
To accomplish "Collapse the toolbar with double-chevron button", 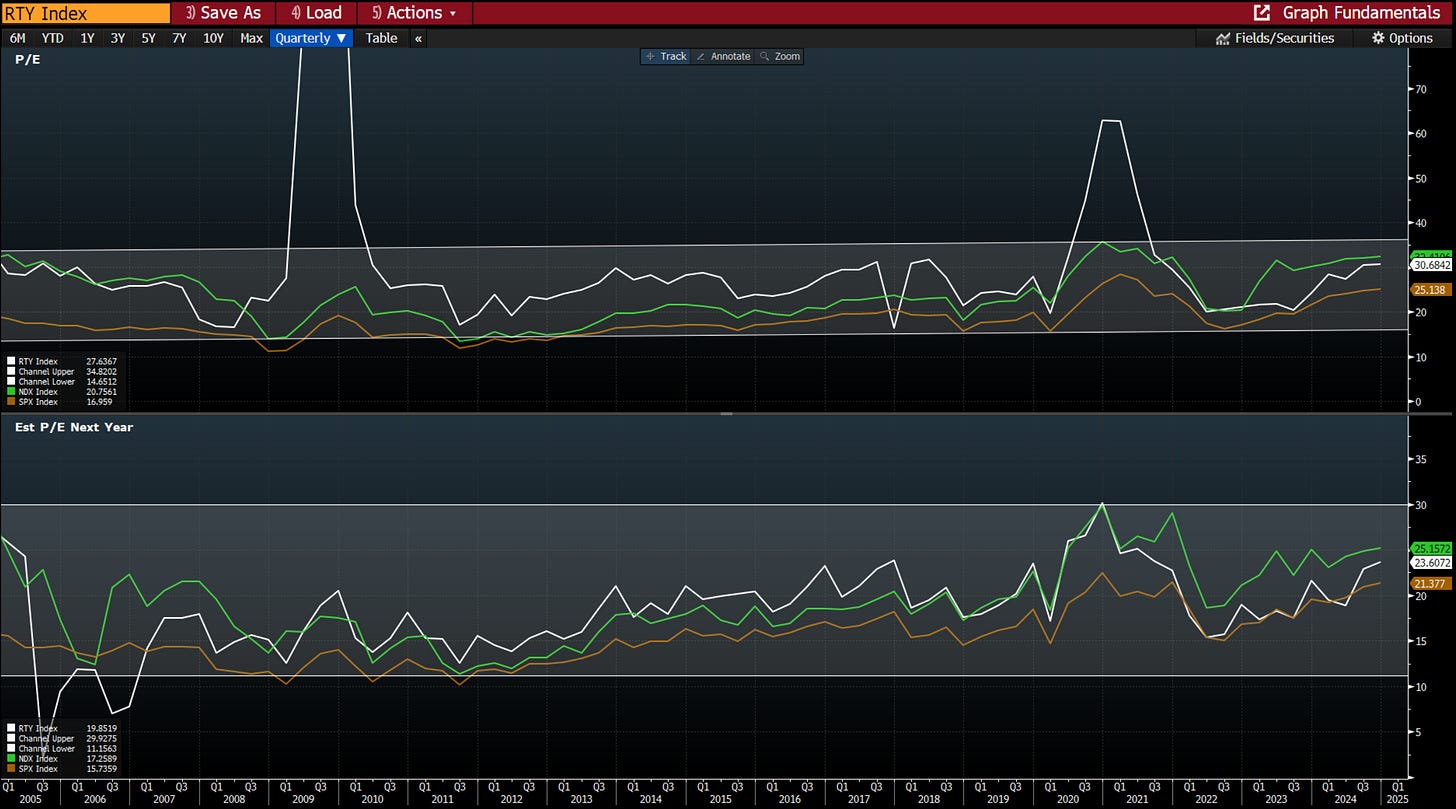I will click(418, 38).
